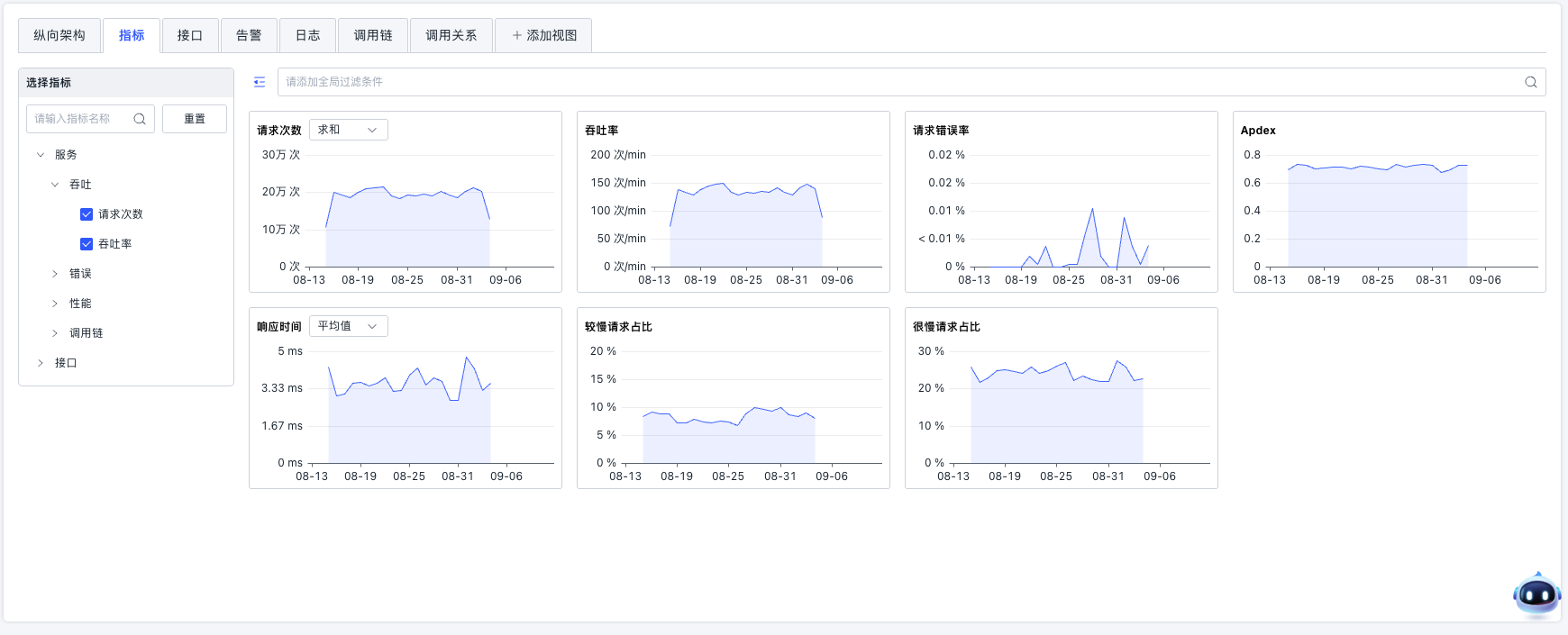Collapse the 服务 tree node
The width and height of the screenshot is (1568, 635).
point(41,155)
